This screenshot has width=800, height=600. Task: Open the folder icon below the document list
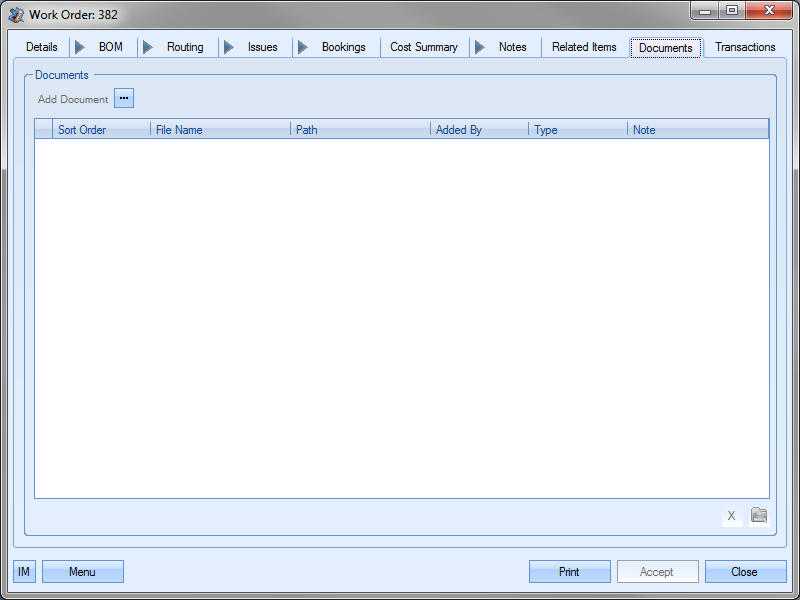pos(759,516)
